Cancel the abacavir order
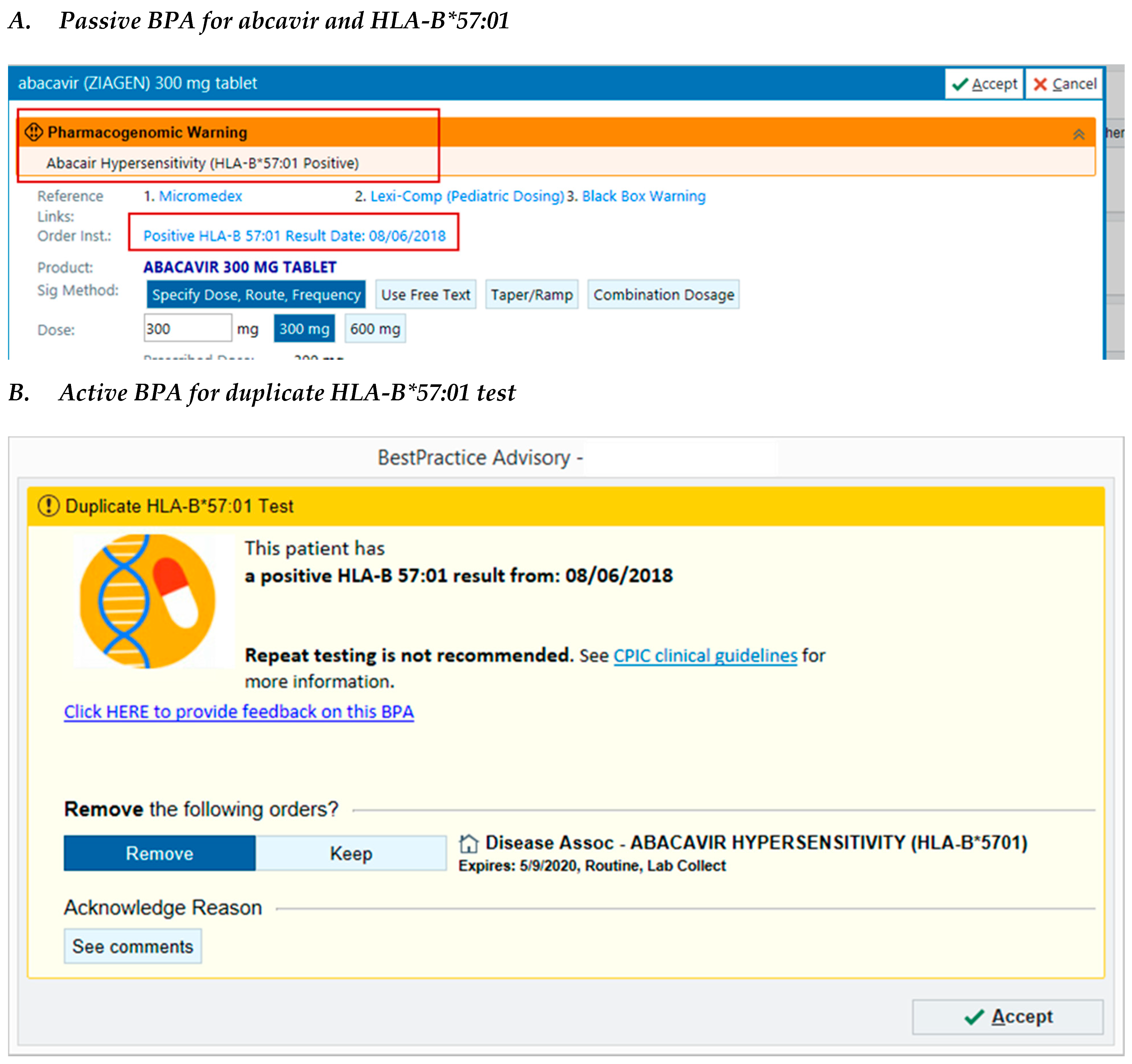The height and width of the screenshot is (1064, 1132). tap(1065, 84)
